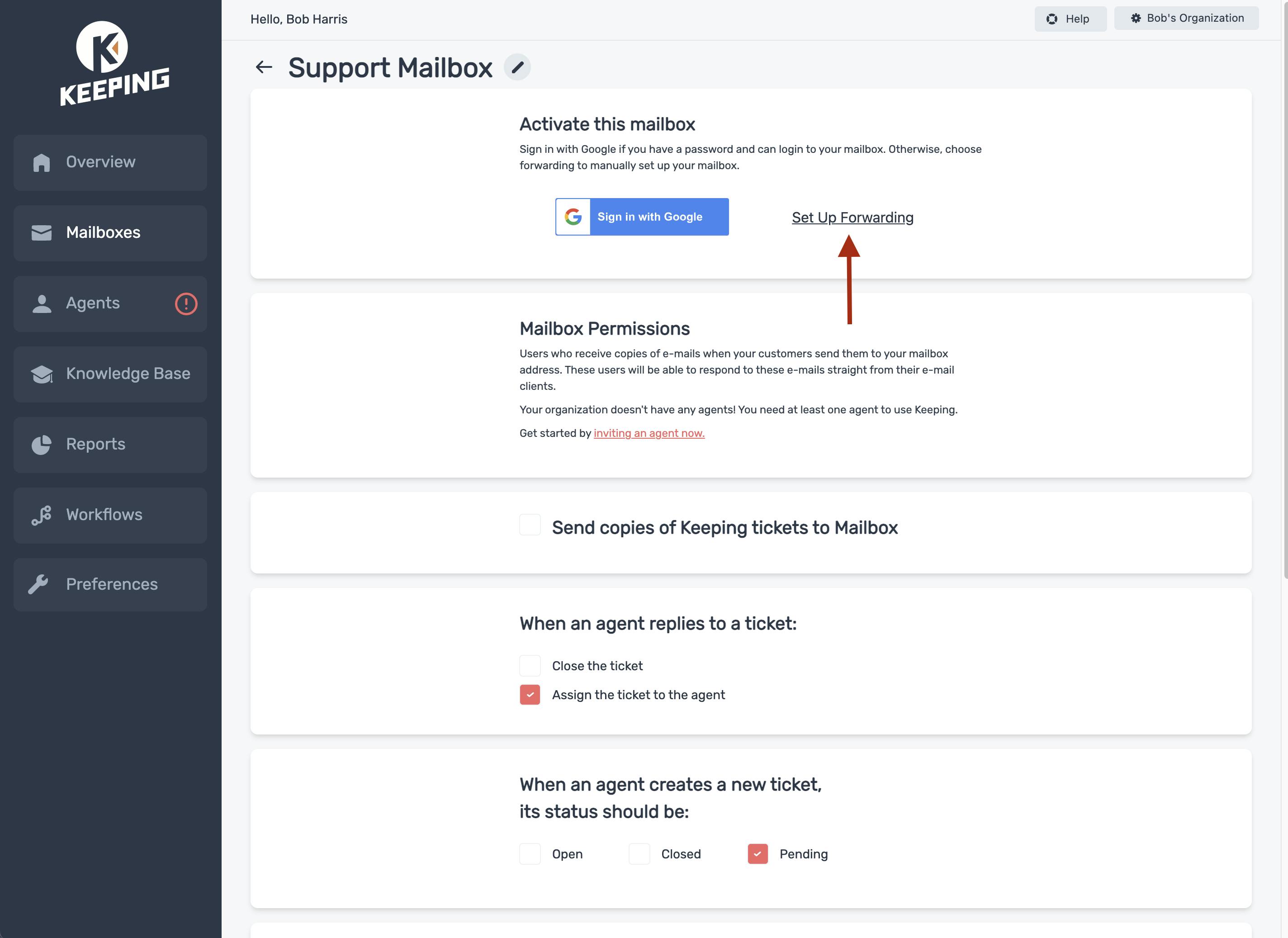Click the inviting an agent now link

[649, 433]
